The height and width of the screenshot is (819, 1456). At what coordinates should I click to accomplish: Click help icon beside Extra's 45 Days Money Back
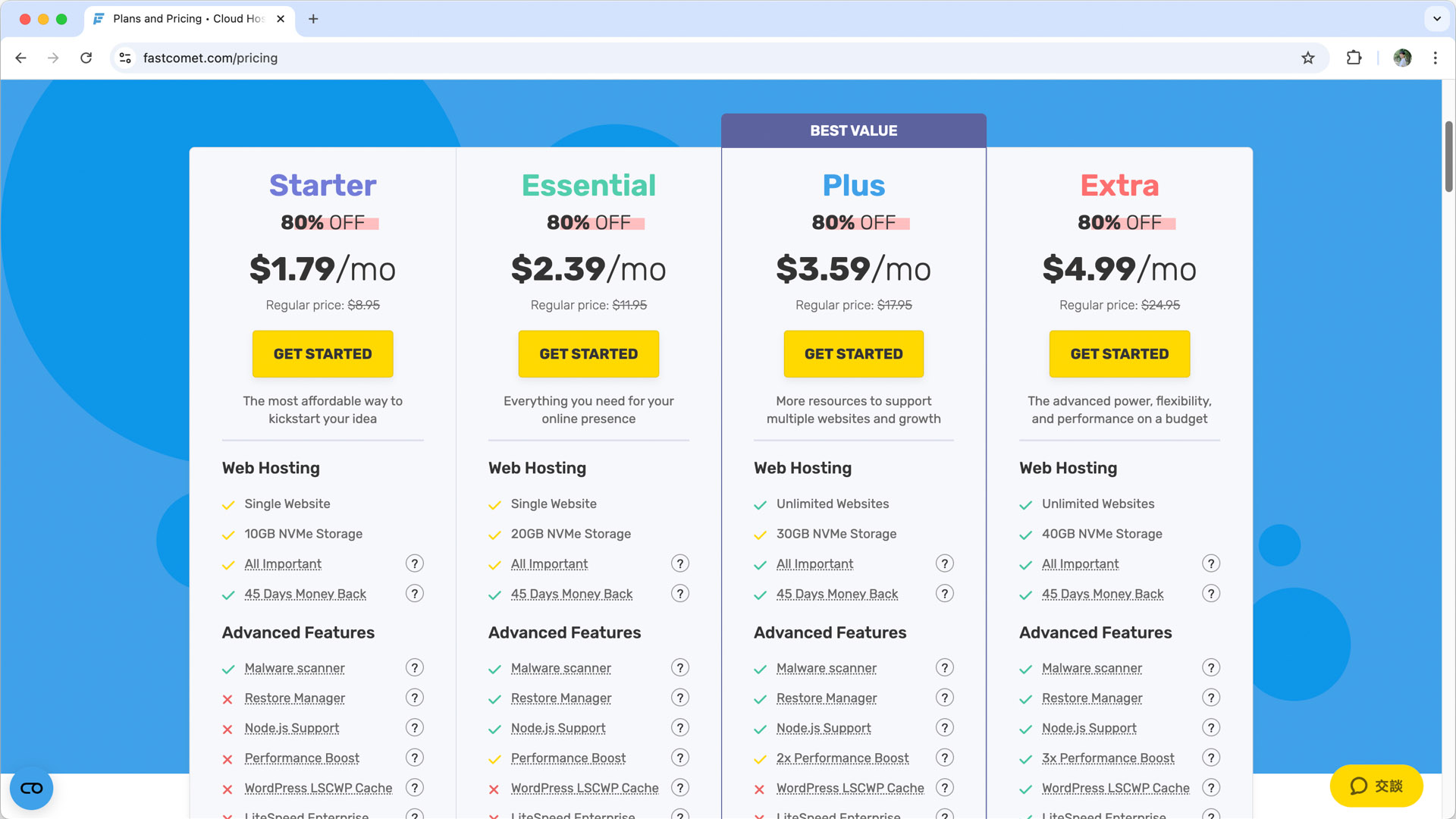coord(1211,594)
